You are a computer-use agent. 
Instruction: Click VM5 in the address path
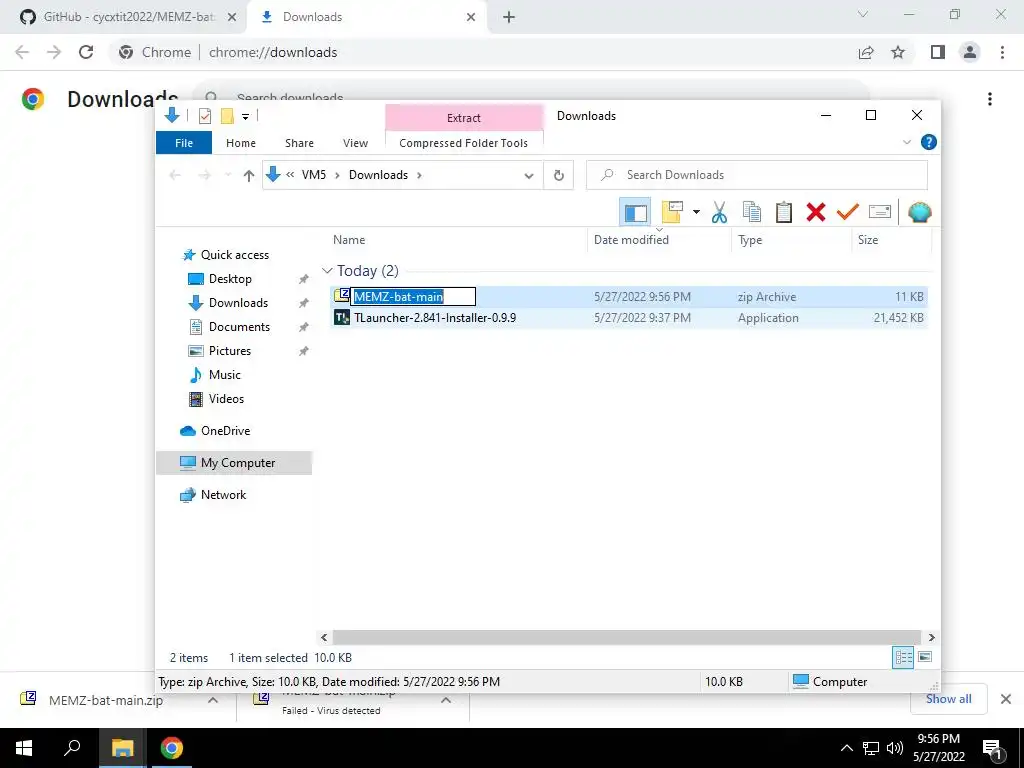313,175
